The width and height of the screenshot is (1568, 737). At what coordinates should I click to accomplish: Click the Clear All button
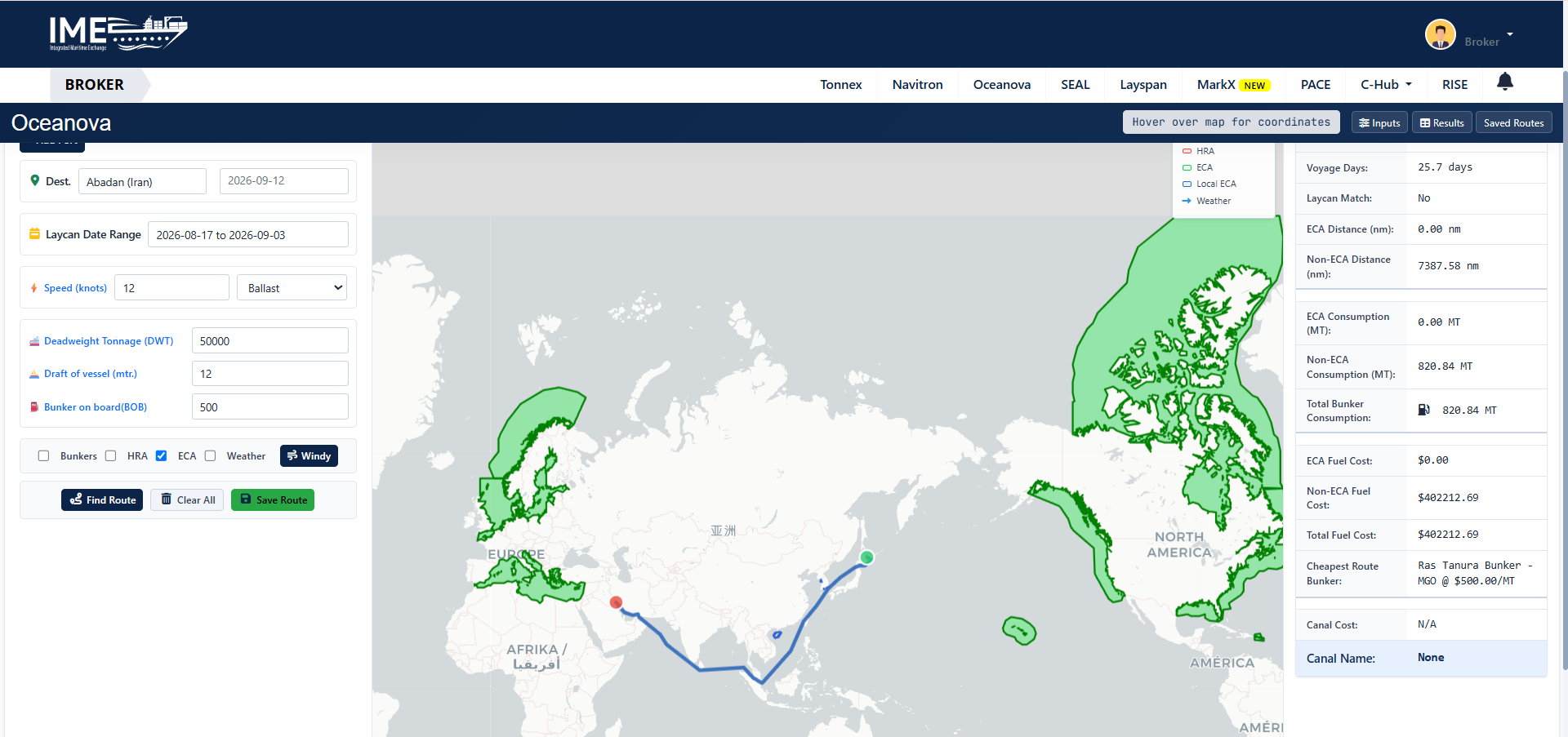(187, 499)
